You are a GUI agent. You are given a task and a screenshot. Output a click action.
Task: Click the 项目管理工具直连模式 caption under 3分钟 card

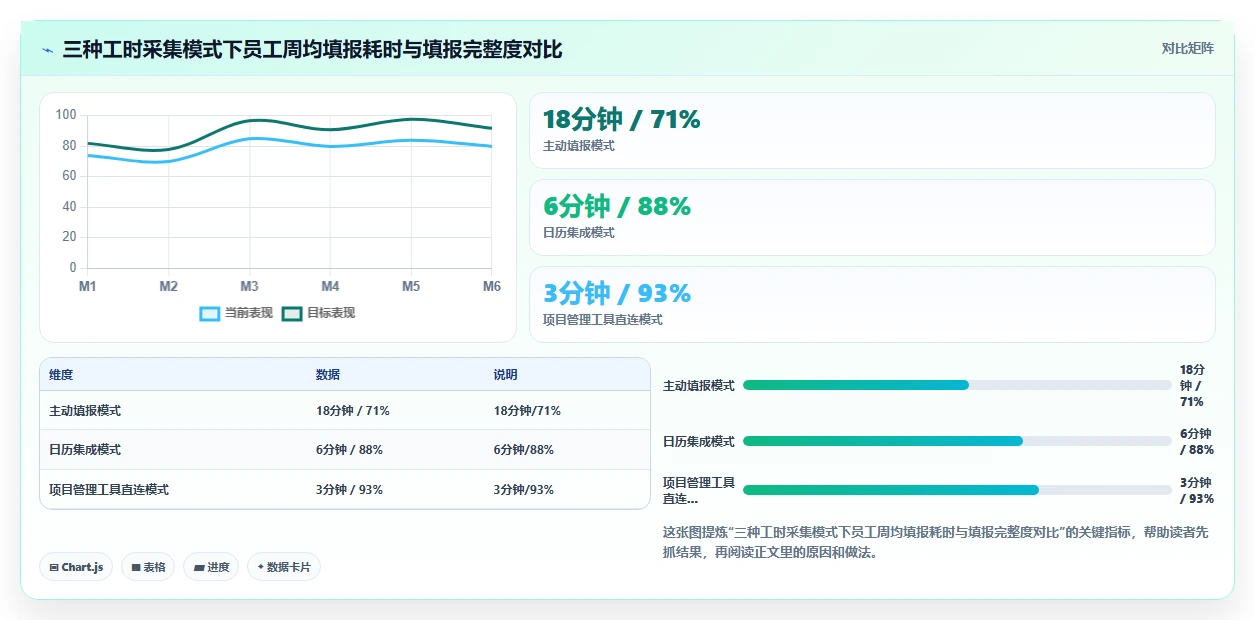(603, 320)
